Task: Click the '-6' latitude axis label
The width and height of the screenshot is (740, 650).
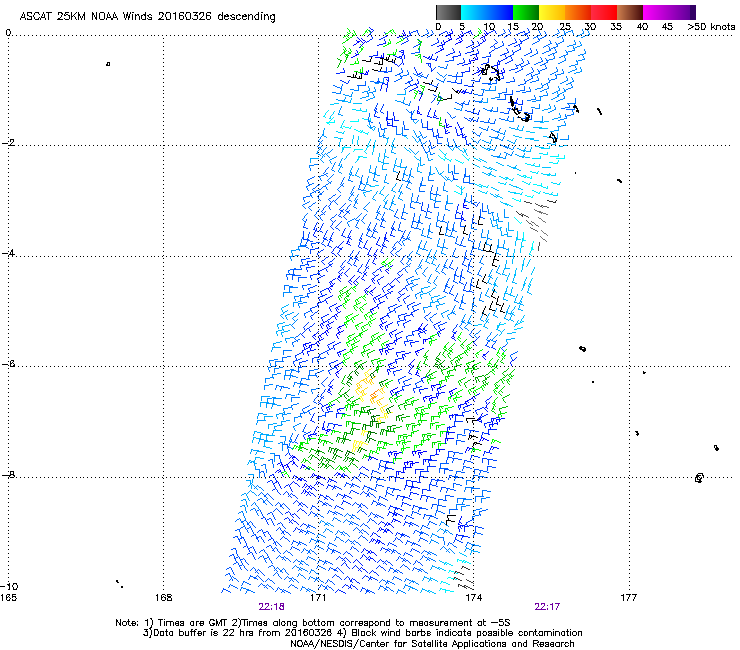Action: 9,364
